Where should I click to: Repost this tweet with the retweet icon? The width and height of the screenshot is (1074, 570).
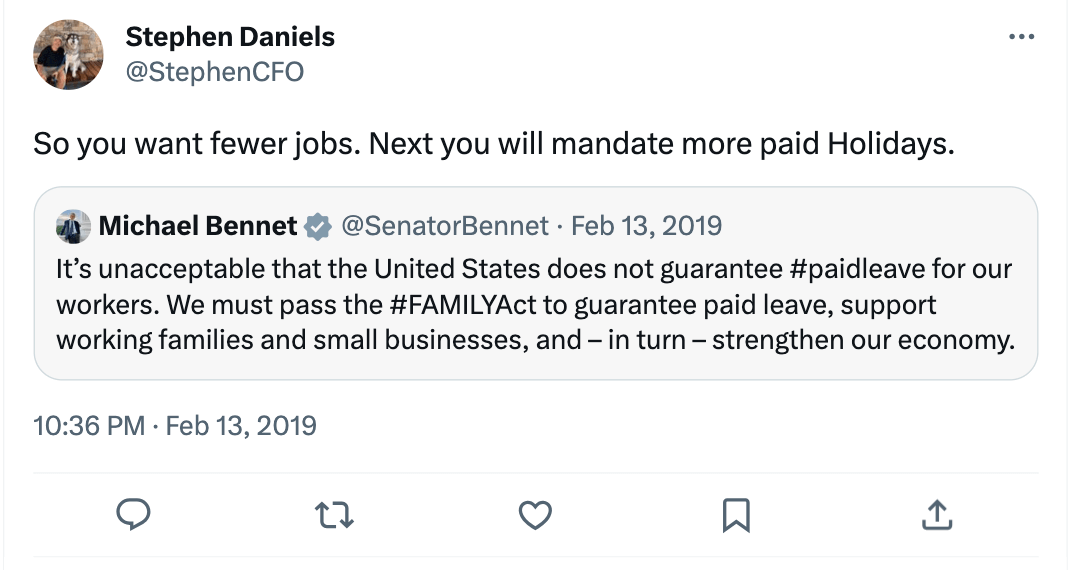coord(334,515)
